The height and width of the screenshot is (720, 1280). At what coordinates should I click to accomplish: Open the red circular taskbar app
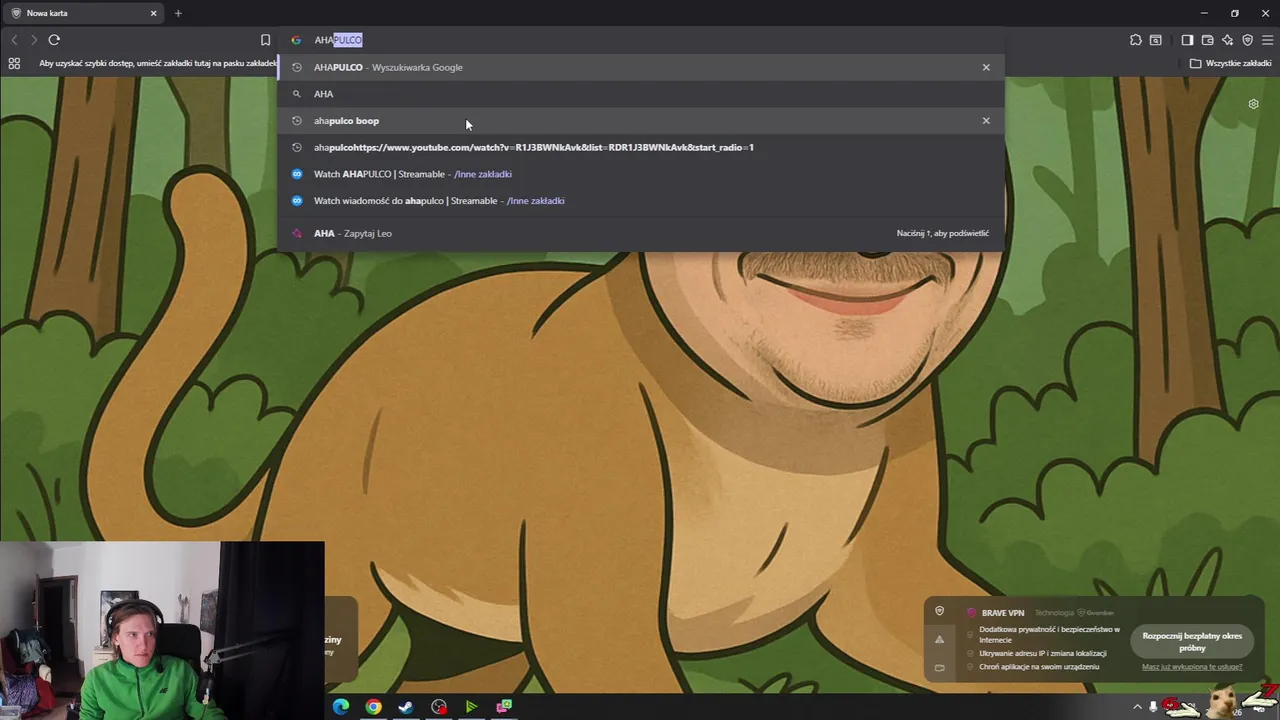pos(439,707)
